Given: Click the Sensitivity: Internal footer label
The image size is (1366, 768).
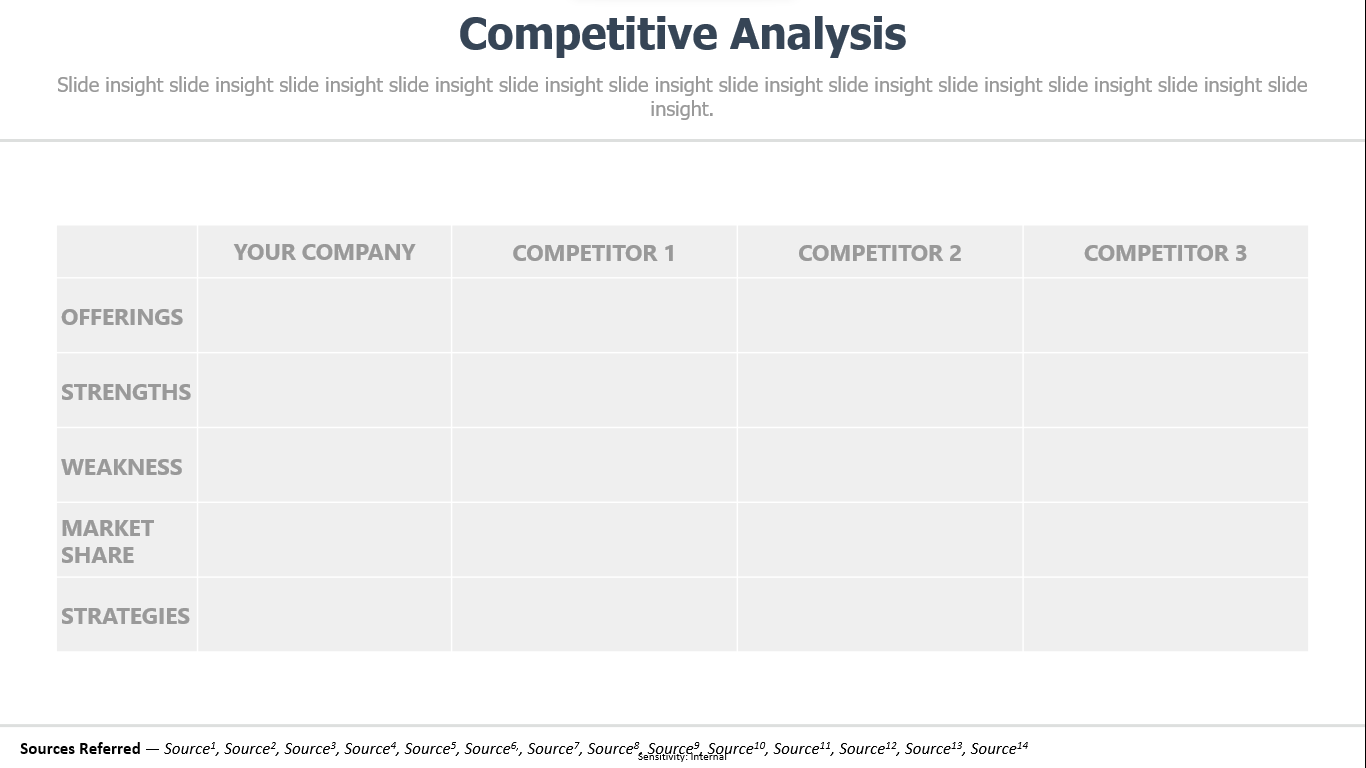Looking at the screenshot, I should (682, 757).
